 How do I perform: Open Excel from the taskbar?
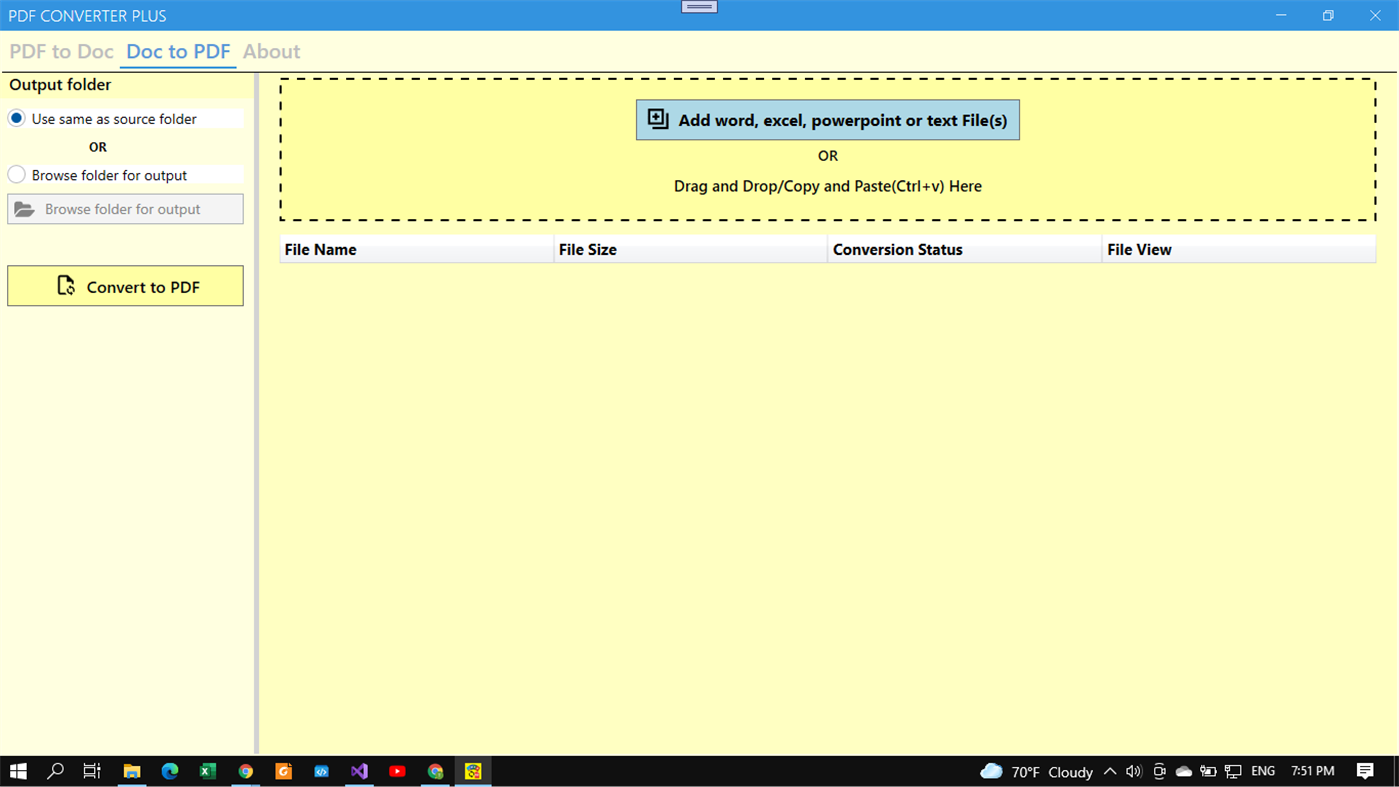pyautogui.click(x=207, y=771)
